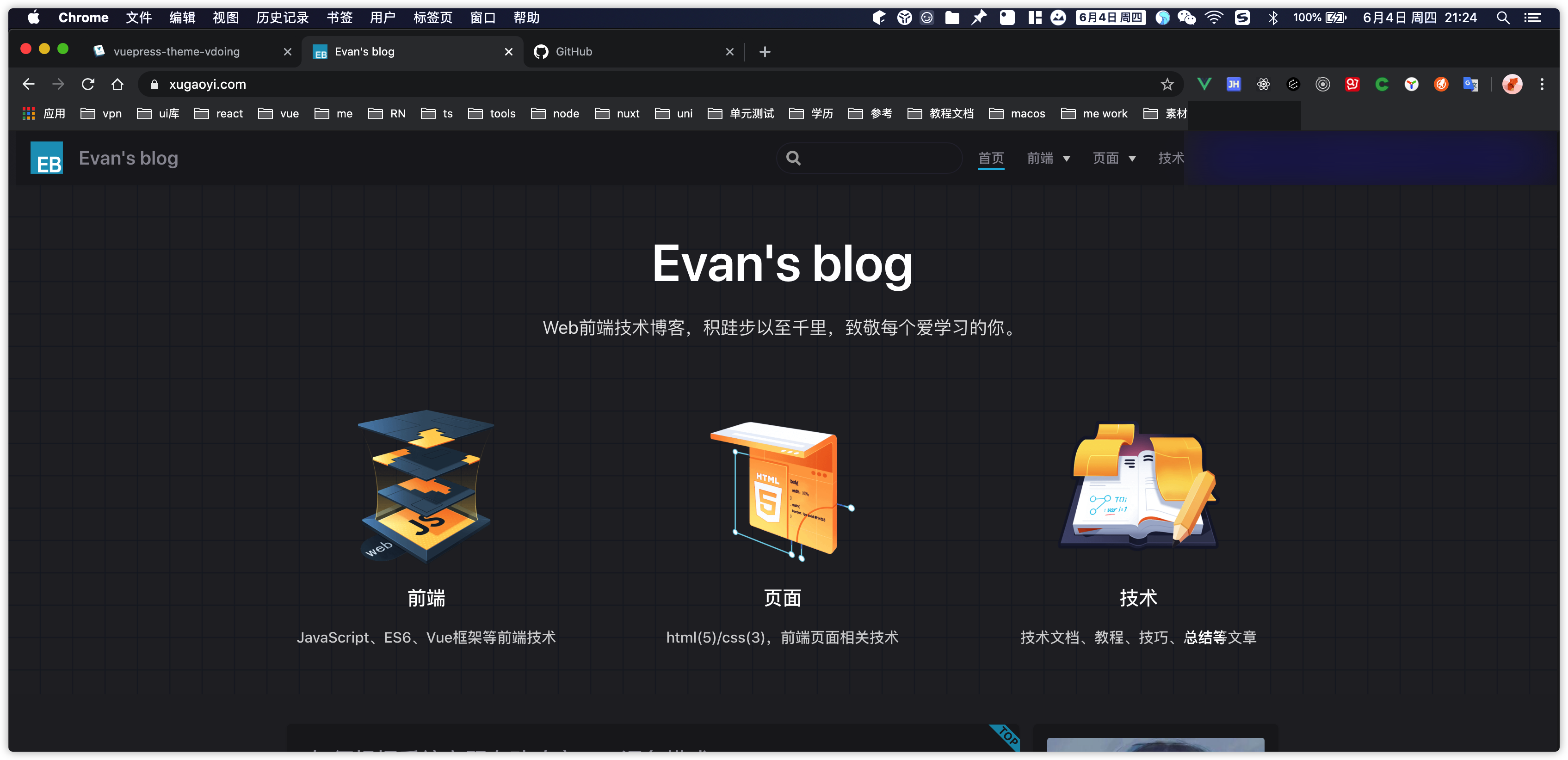
Task: Click the orange rocket extension icon
Action: tap(1441, 84)
